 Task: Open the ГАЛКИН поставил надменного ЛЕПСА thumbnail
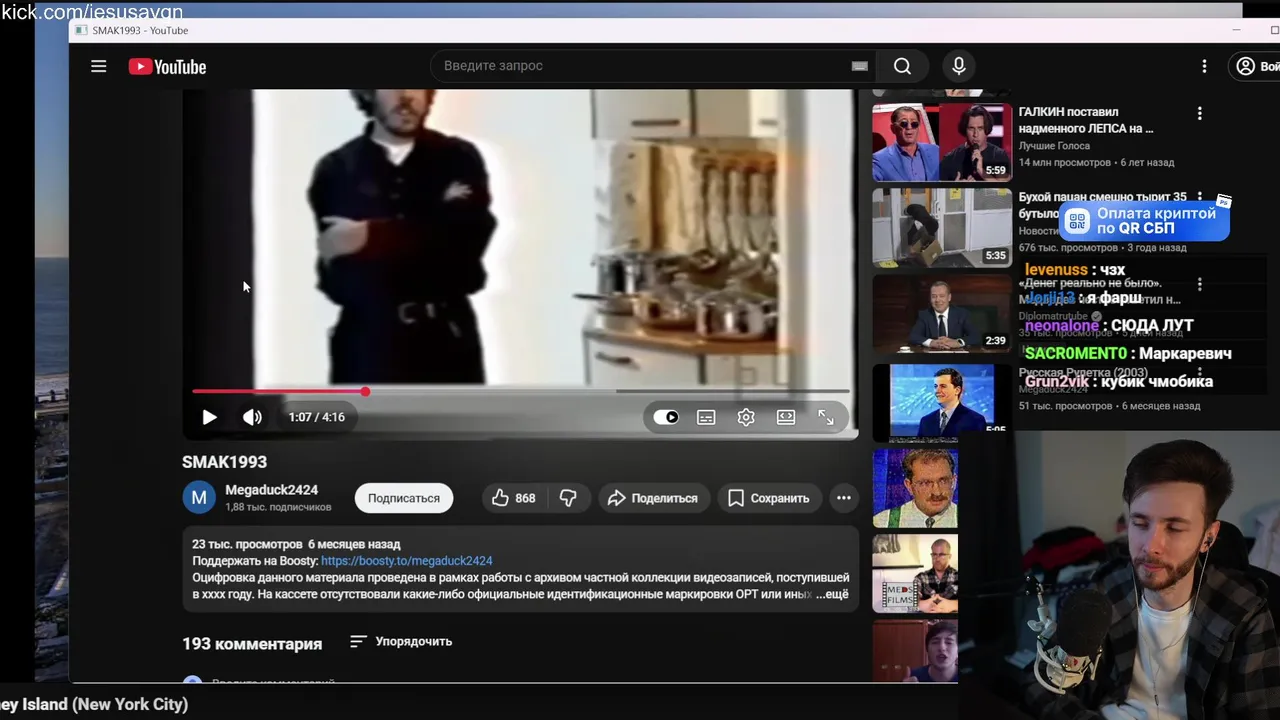942,141
